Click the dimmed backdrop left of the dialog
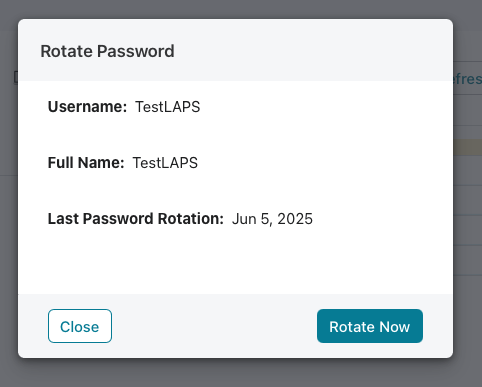The width and height of the screenshot is (482, 387). click(9, 200)
